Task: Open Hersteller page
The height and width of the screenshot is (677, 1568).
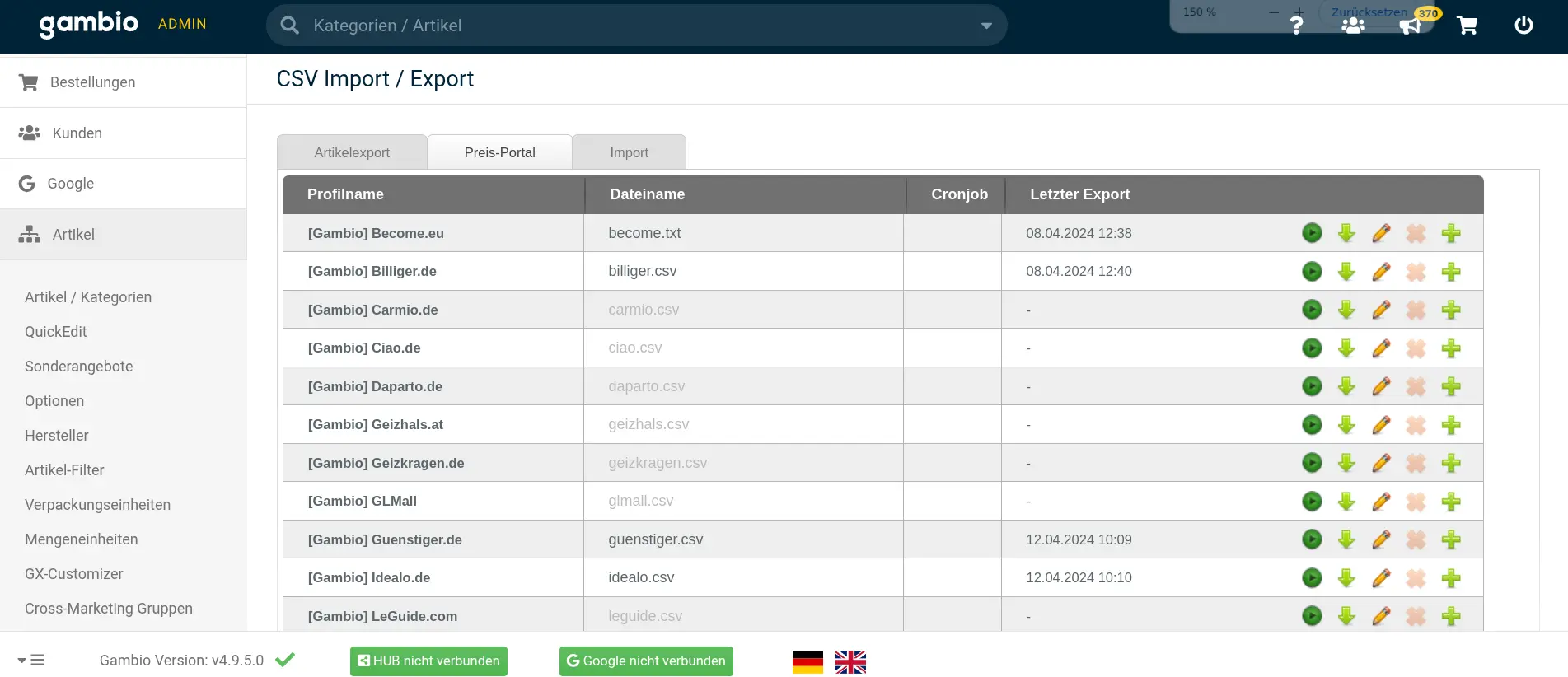Action: 56,436
